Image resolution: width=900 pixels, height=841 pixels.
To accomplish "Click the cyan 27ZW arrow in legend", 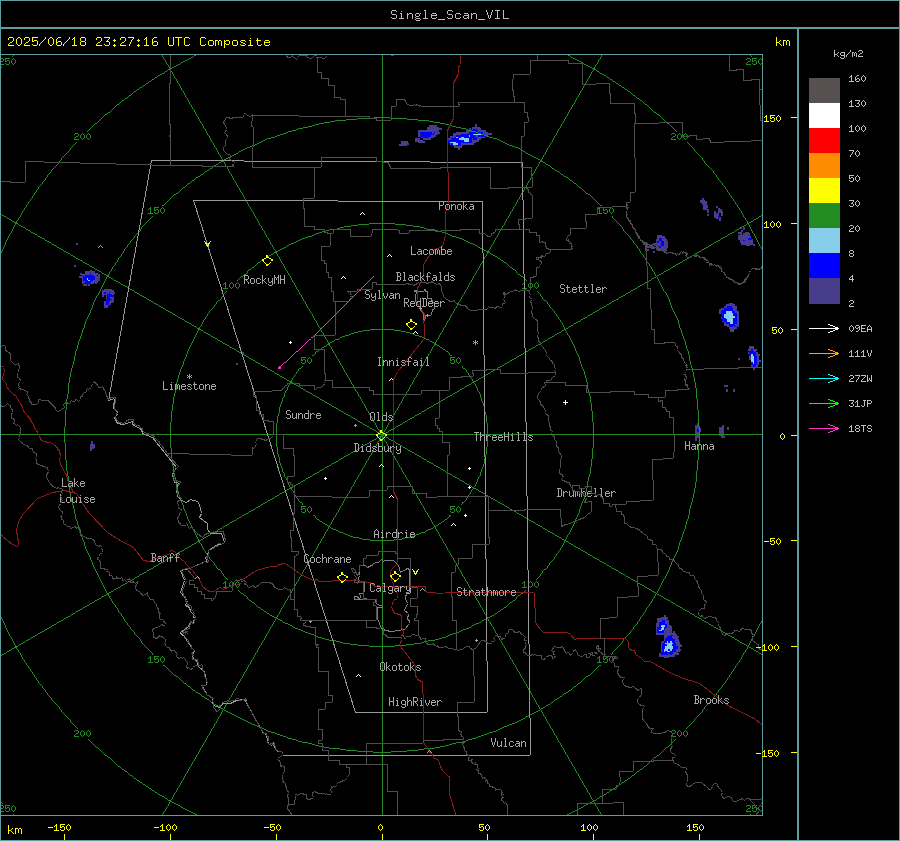I will (824, 378).
